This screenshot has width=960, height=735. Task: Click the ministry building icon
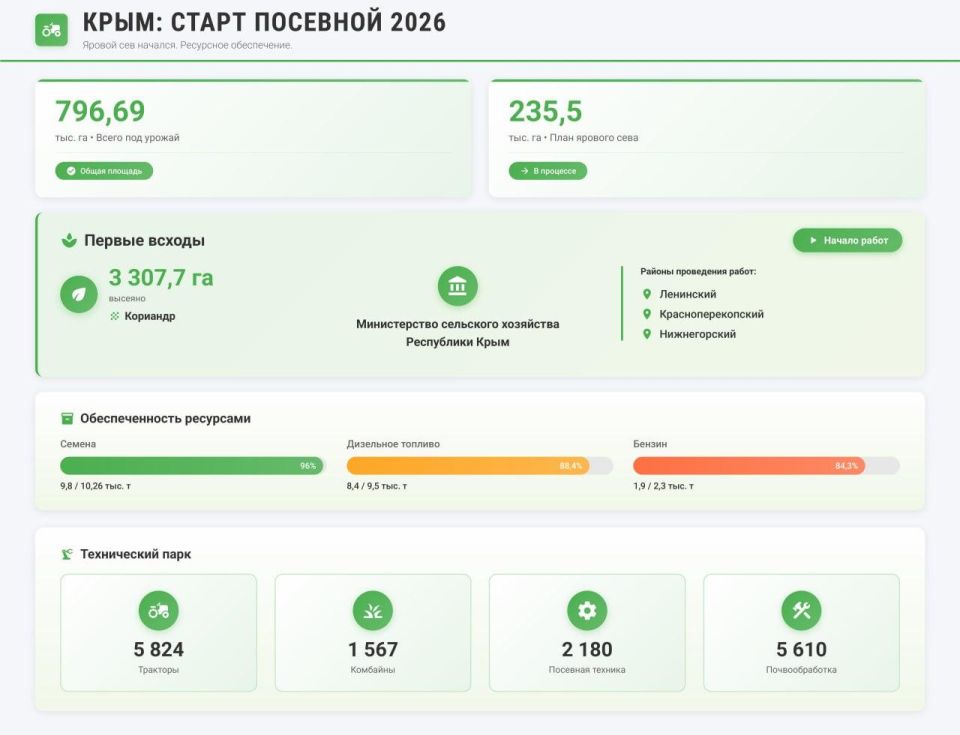pos(458,286)
